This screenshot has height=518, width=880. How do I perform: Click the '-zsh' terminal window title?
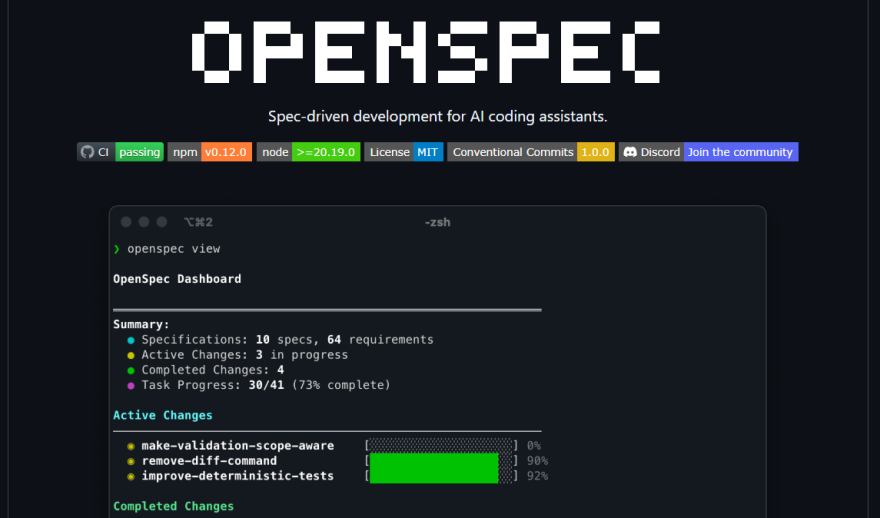pyautogui.click(x=438, y=222)
